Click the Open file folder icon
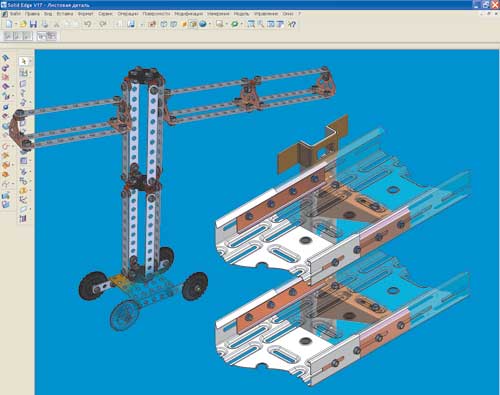The width and height of the screenshot is (500, 395). [23, 24]
